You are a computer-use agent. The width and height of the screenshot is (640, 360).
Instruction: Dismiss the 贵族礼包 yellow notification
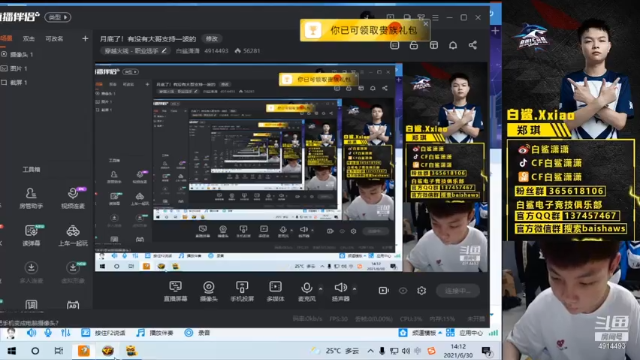[426, 24]
